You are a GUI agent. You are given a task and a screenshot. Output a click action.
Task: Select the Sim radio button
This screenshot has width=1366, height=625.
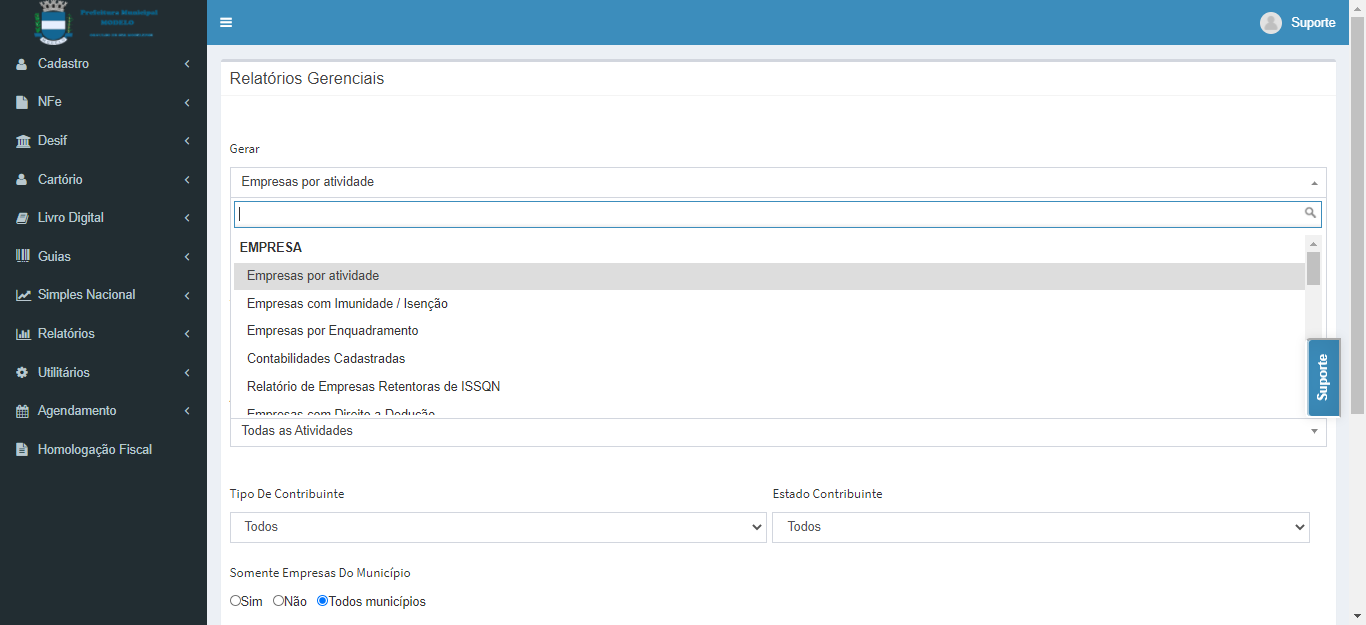click(x=236, y=601)
